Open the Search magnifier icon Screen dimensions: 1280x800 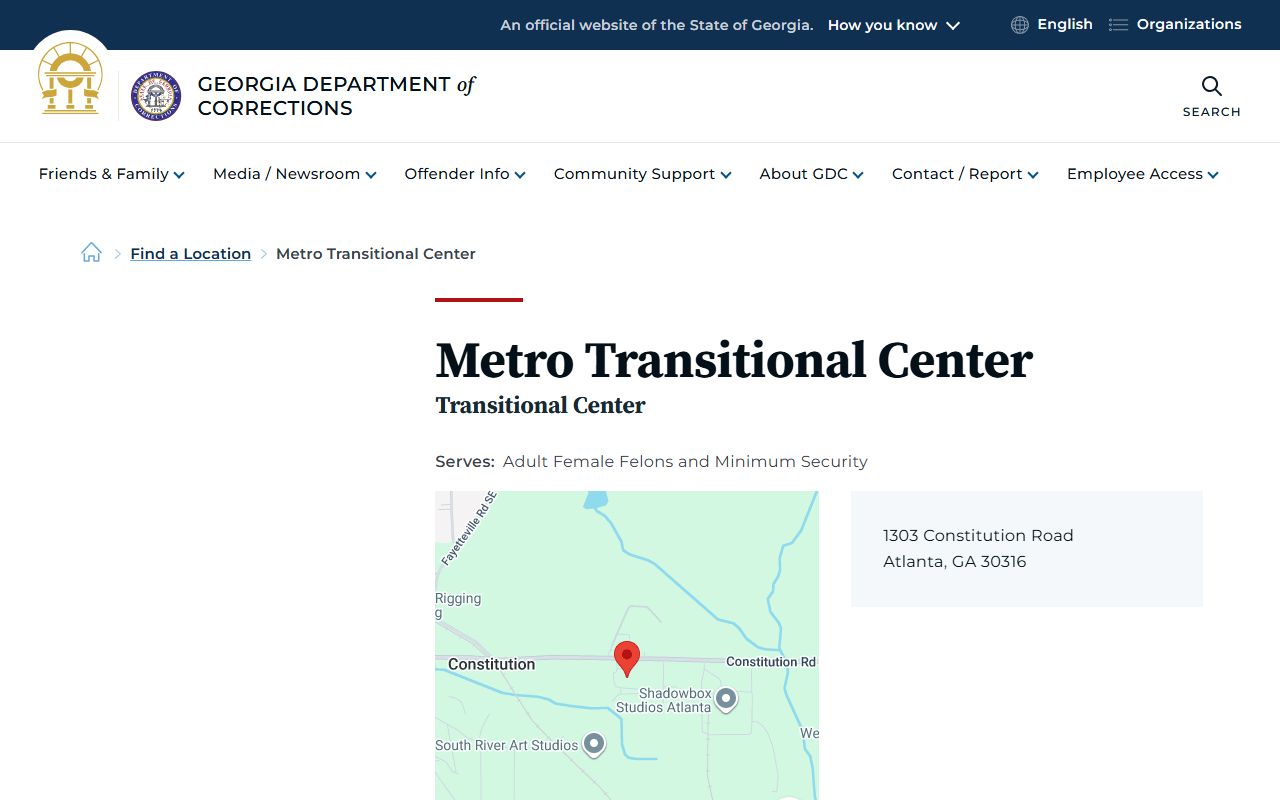point(1212,86)
